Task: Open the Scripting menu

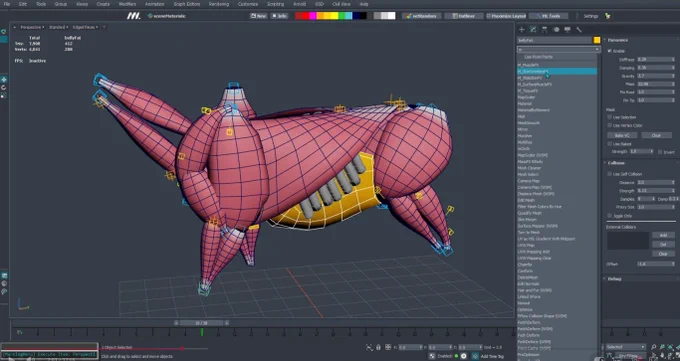Action: point(275,4)
